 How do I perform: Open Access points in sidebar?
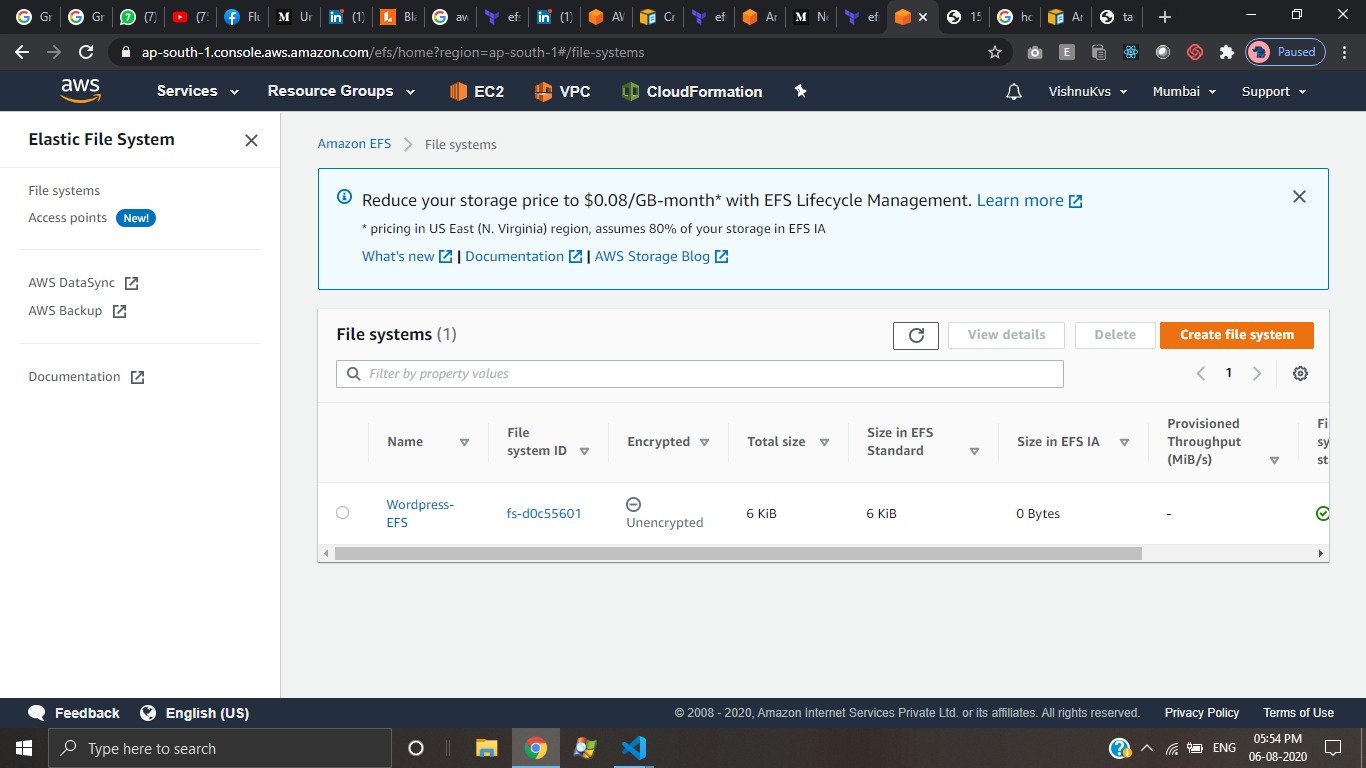tap(67, 218)
